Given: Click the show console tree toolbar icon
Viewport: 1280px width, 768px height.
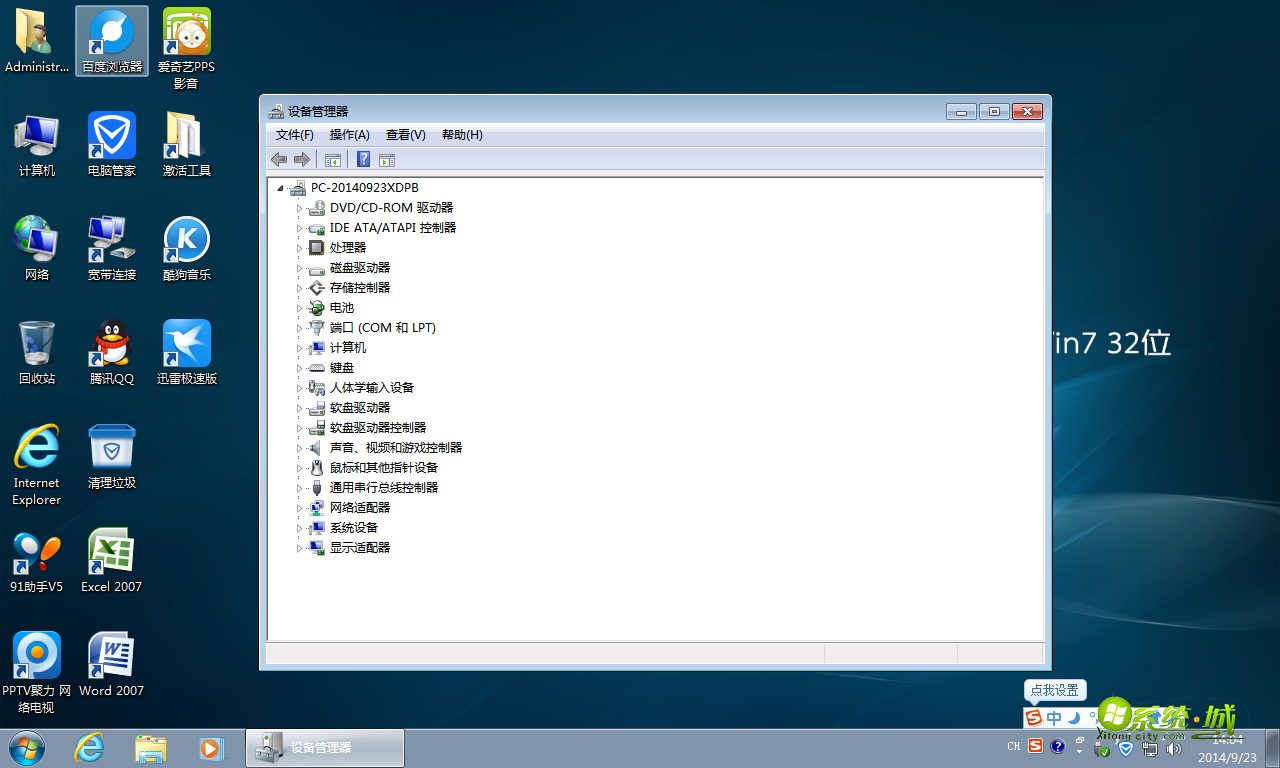Looking at the screenshot, I should point(333,159).
